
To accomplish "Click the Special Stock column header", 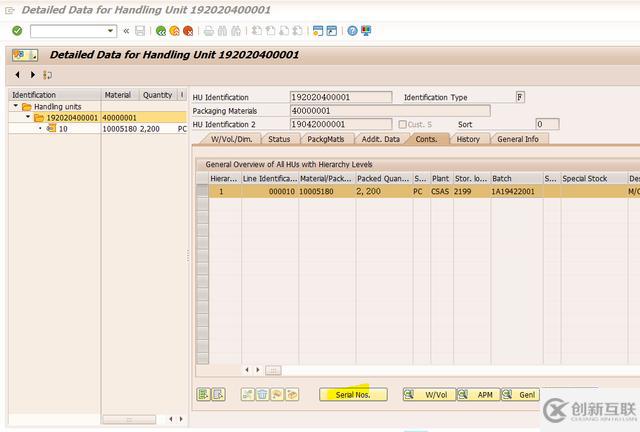I will 594,178.
